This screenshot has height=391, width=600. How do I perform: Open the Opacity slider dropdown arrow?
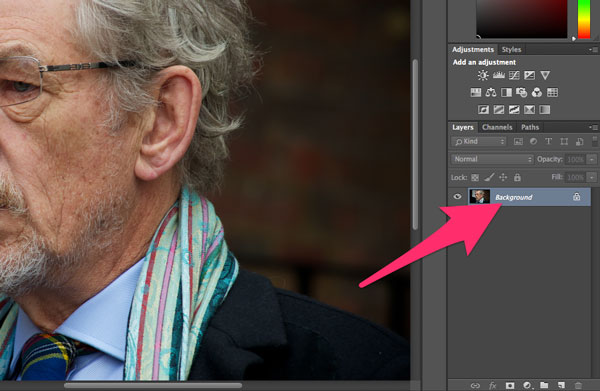pos(592,159)
